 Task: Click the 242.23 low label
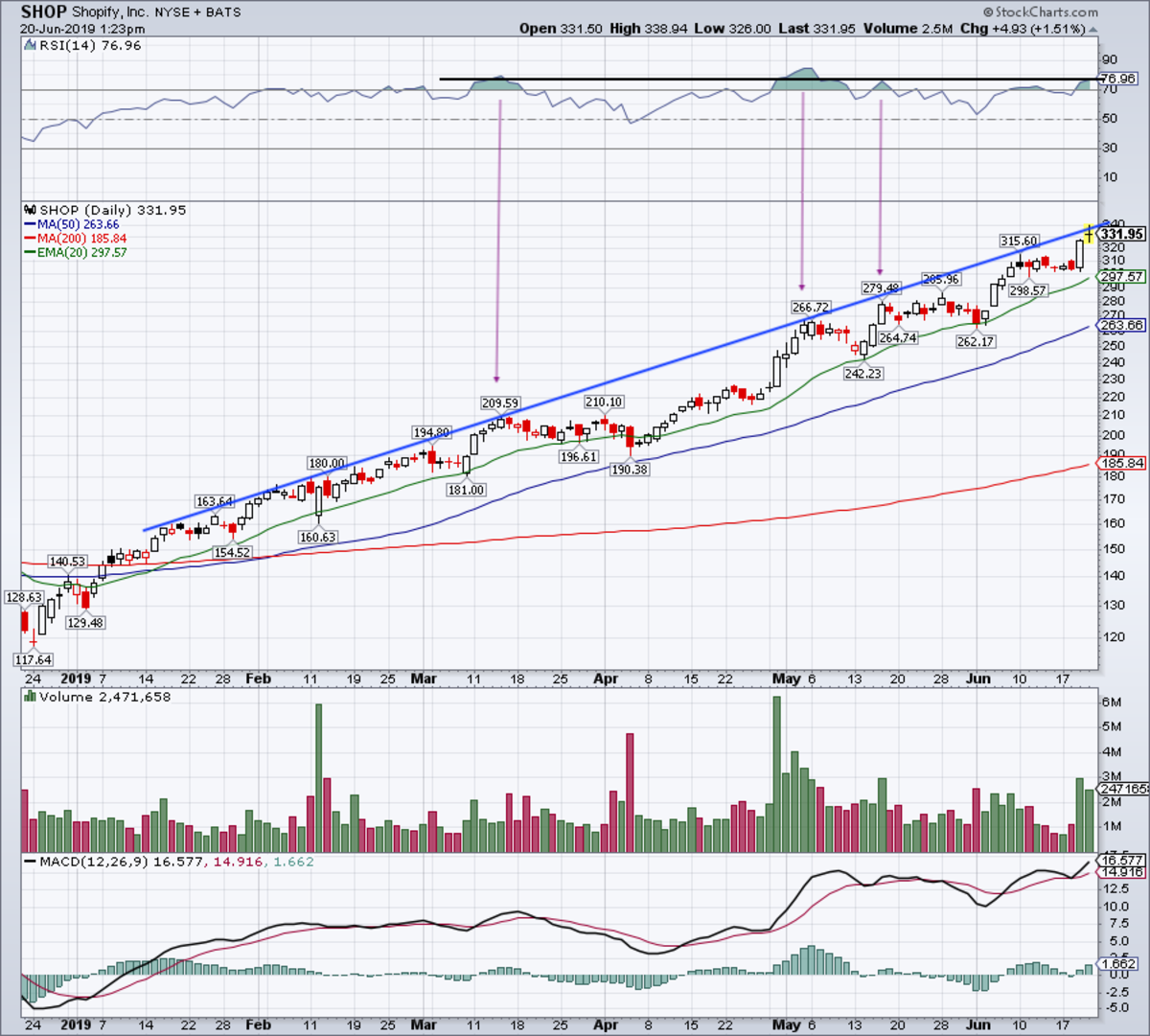(863, 374)
